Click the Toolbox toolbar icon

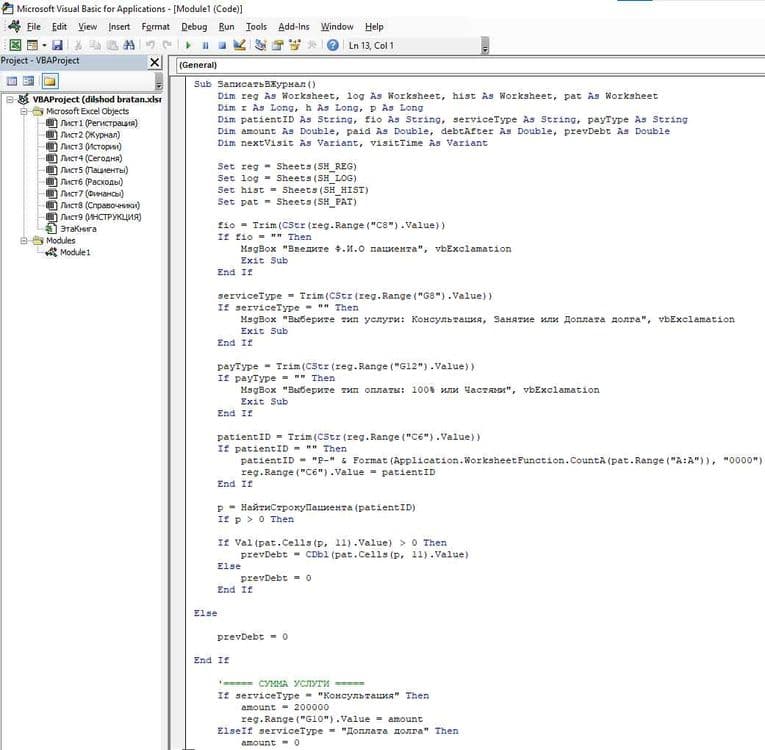[x=312, y=45]
